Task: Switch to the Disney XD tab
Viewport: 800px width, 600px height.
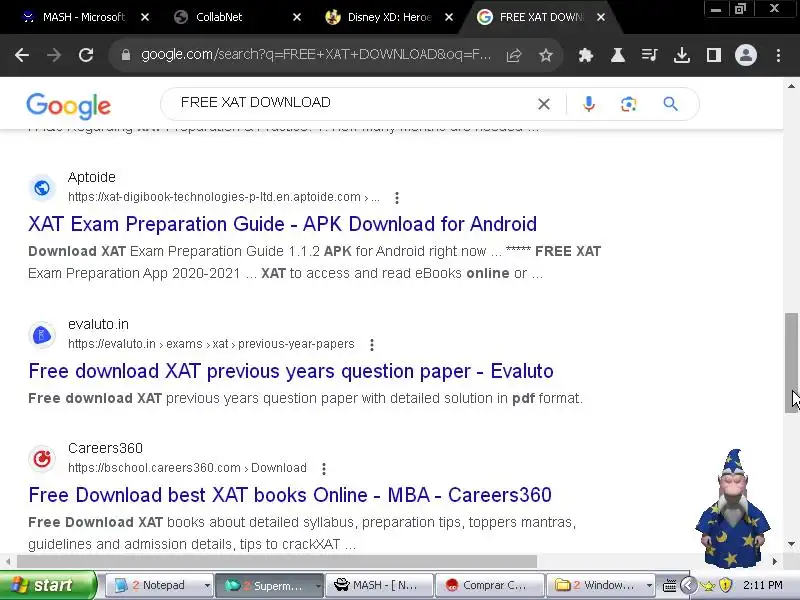Action: (x=388, y=17)
